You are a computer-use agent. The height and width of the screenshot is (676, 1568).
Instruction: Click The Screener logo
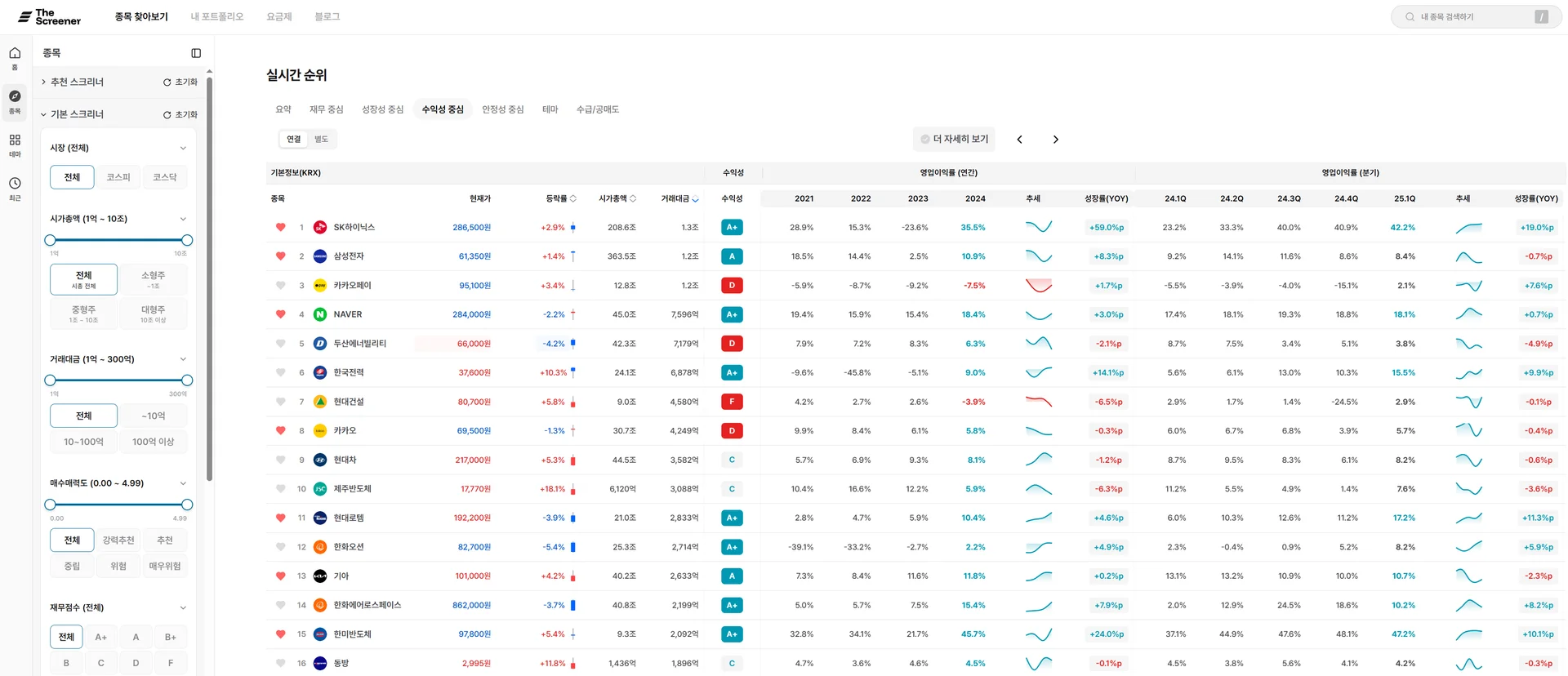[x=51, y=16]
